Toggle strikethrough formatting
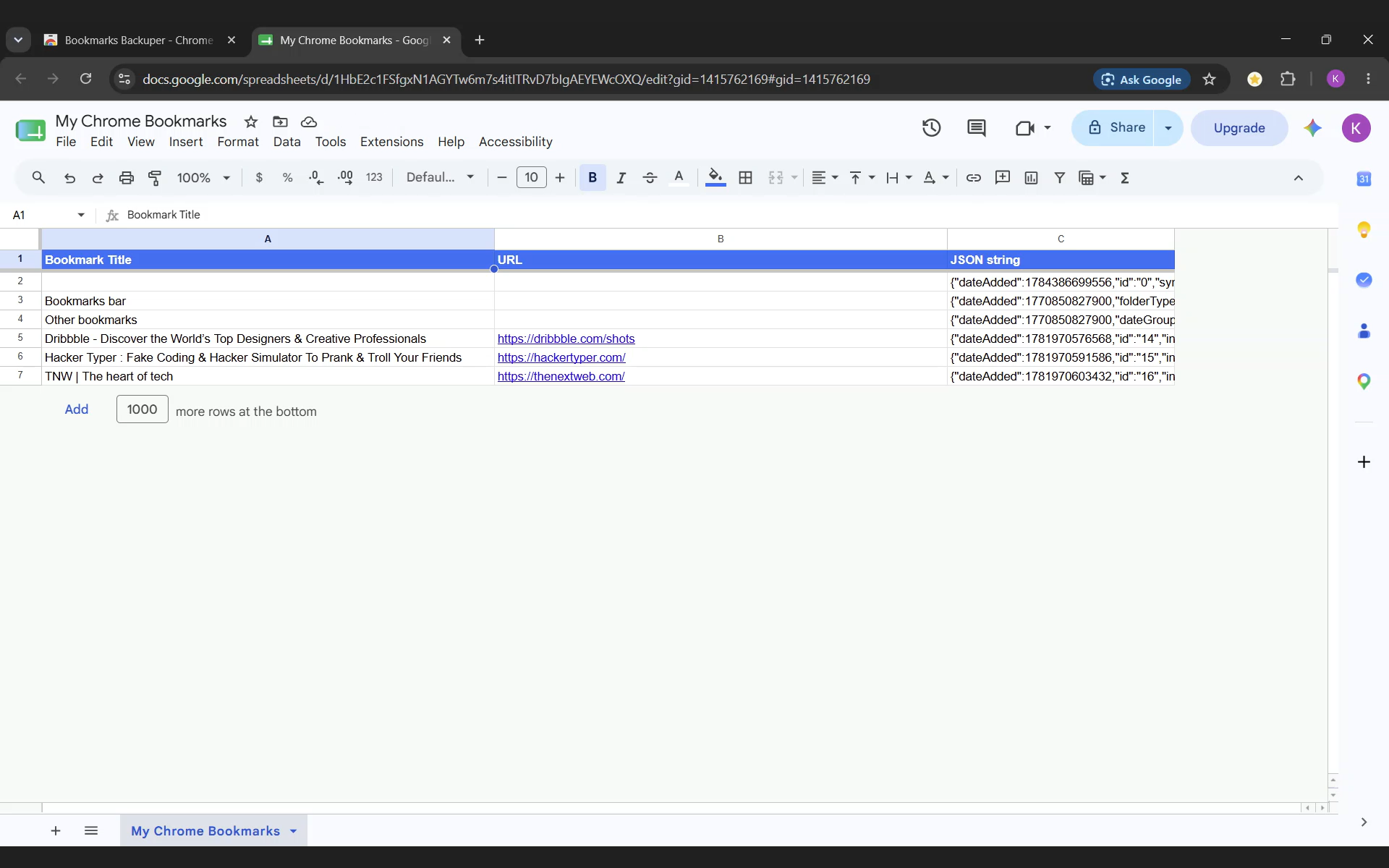The image size is (1389, 868). point(650,177)
